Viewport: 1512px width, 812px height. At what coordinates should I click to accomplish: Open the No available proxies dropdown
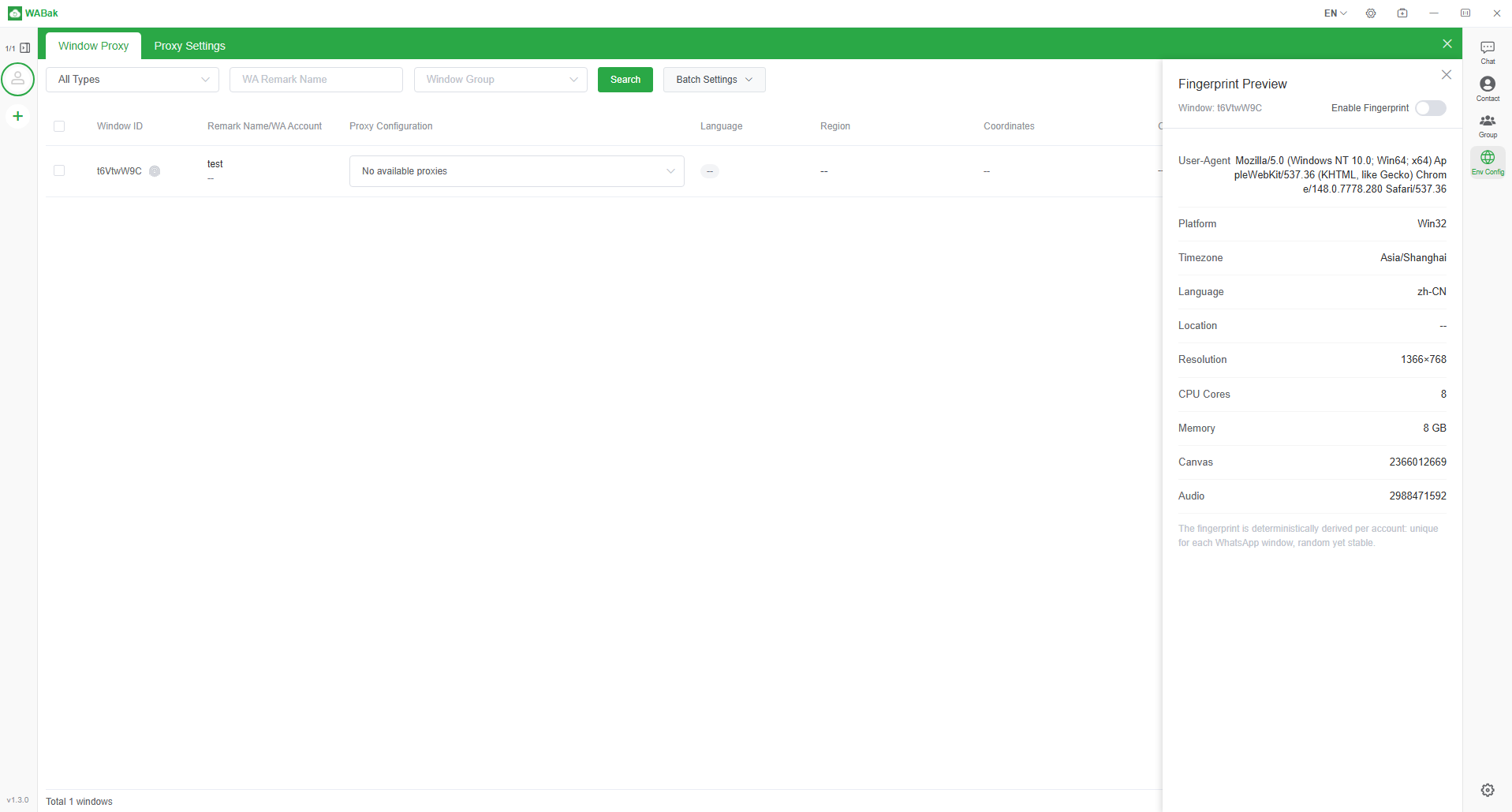click(x=517, y=171)
